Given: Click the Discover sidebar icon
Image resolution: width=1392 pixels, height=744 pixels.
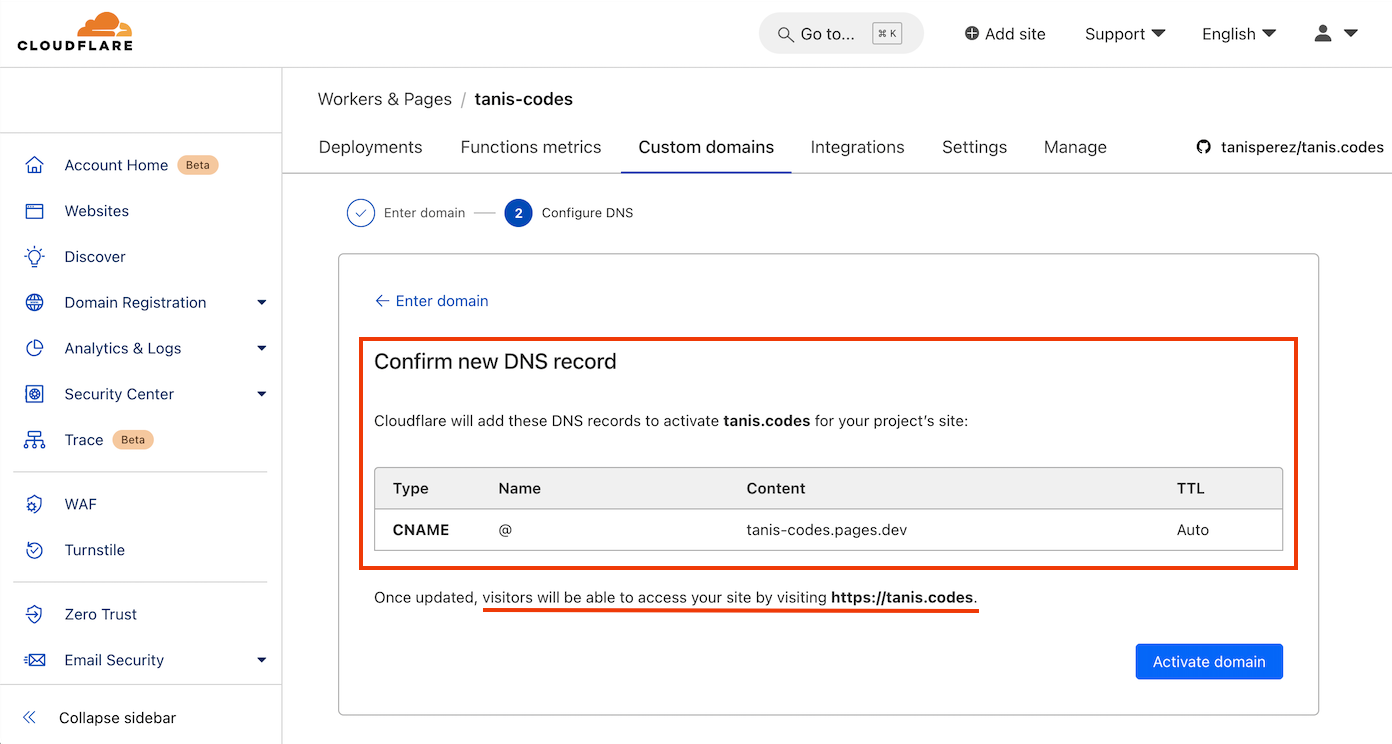Looking at the screenshot, I should click(33, 256).
